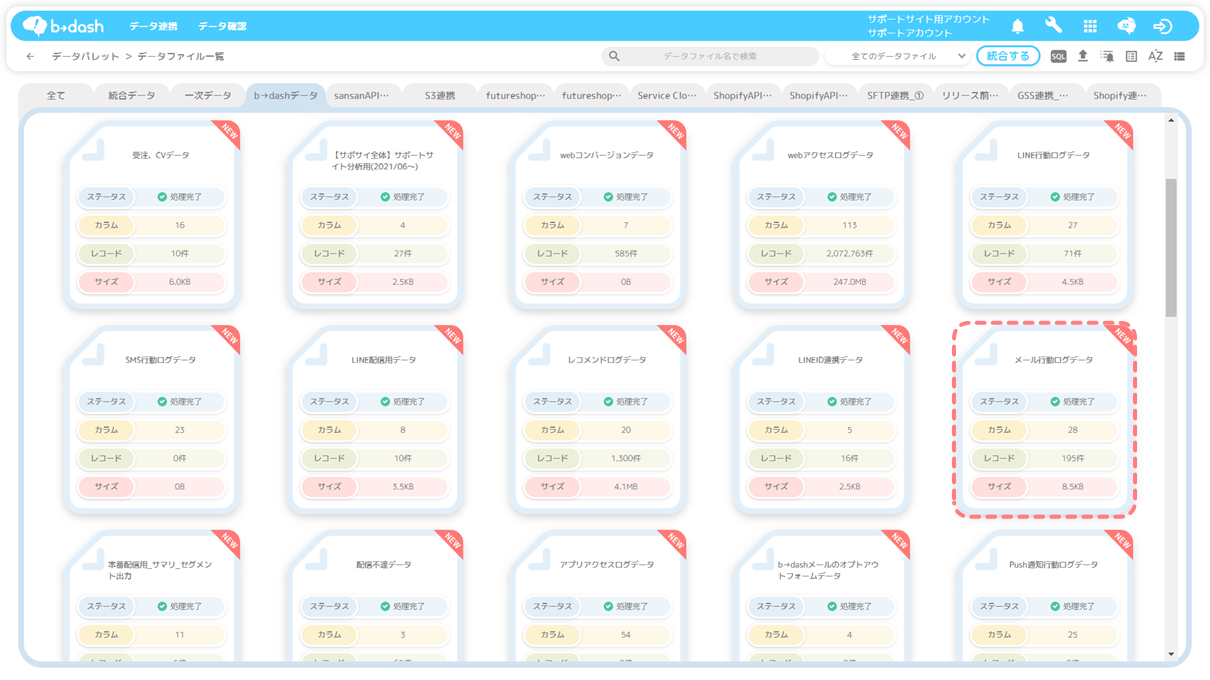Screen dimensions: 1210x680
Task: Focus the データファイル名で検索 search field
Action: (710, 57)
